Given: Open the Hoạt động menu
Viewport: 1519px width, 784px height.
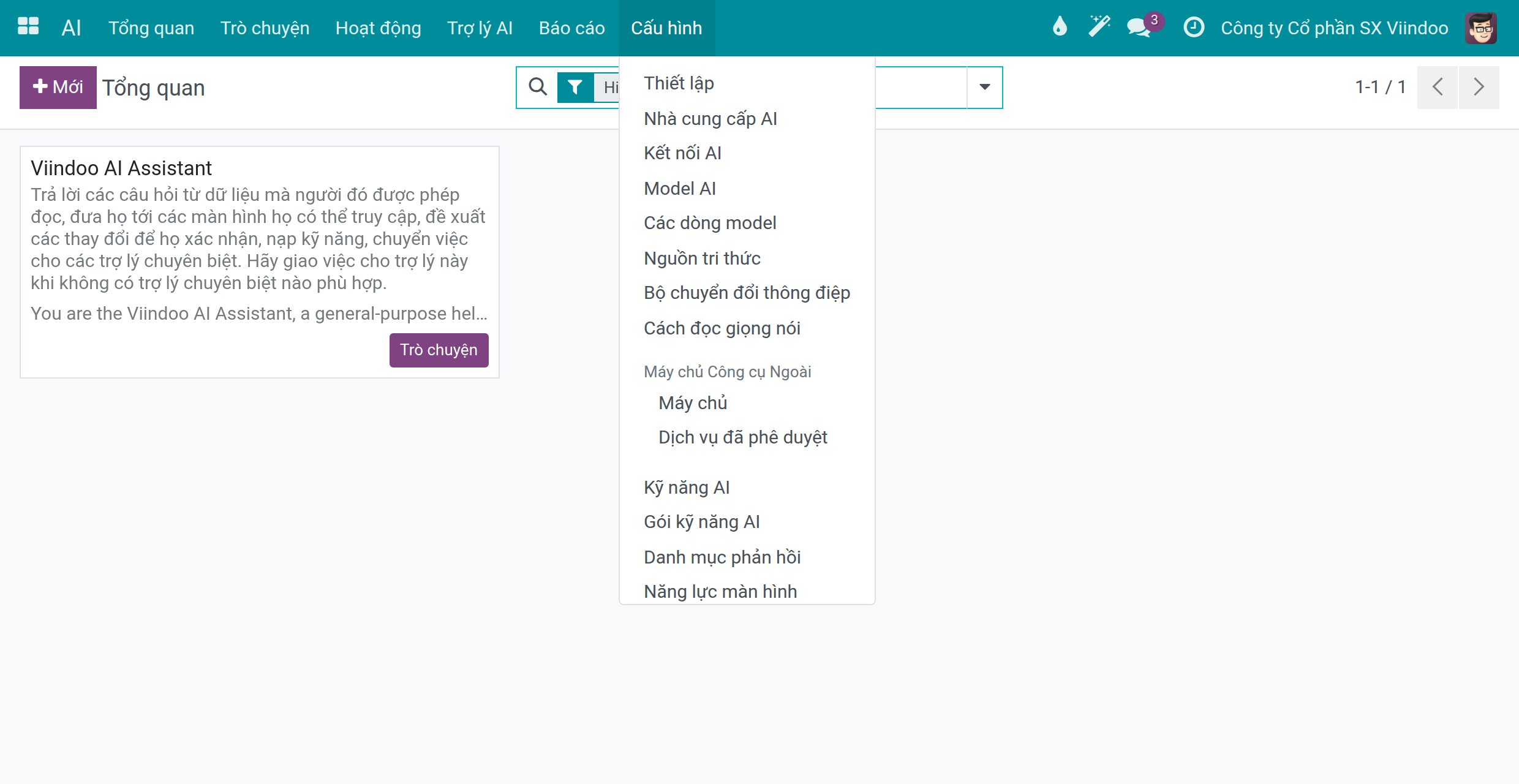Looking at the screenshot, I should [378, 28].
